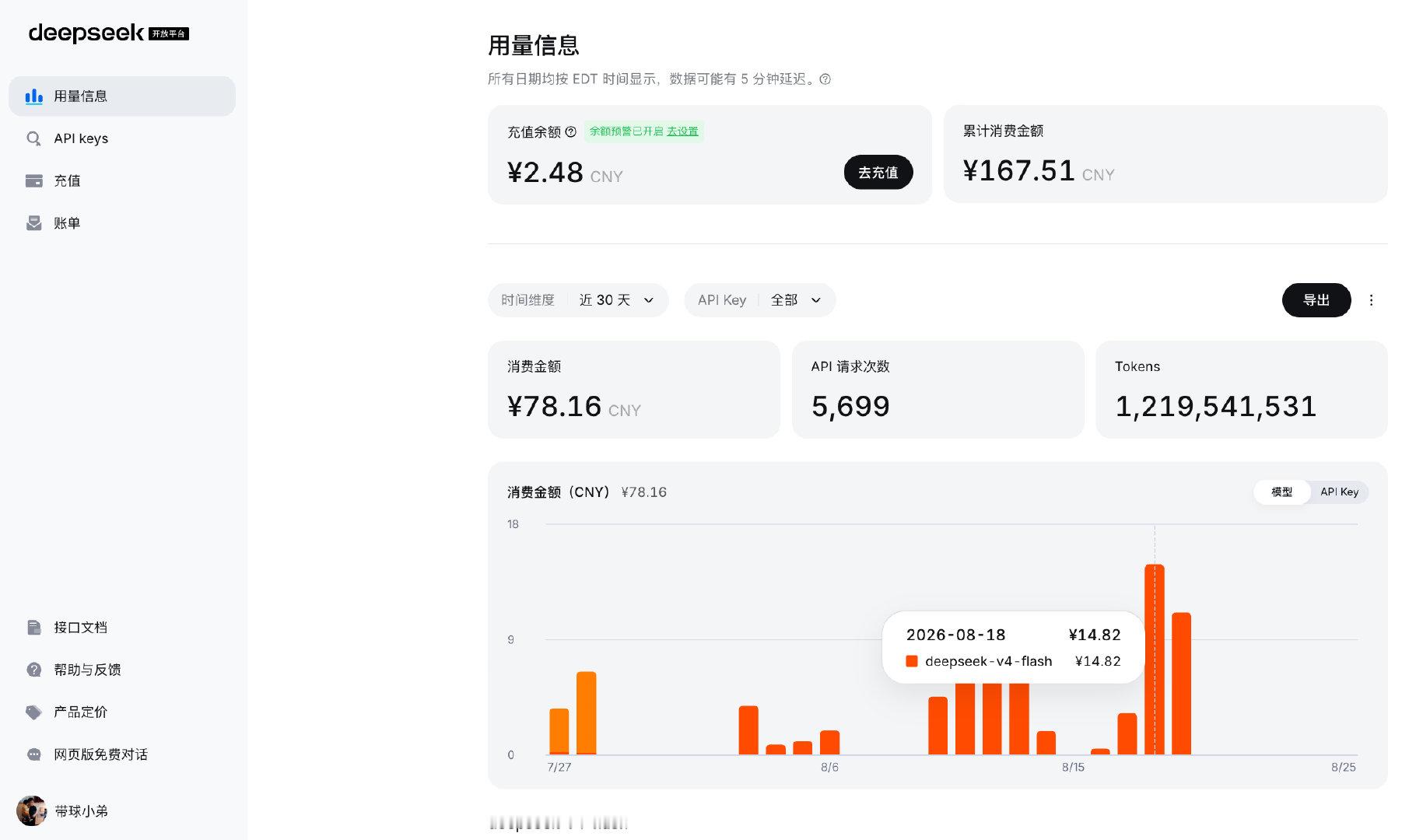Click the bar-chart icon beside 用量信息

point(33,96)
